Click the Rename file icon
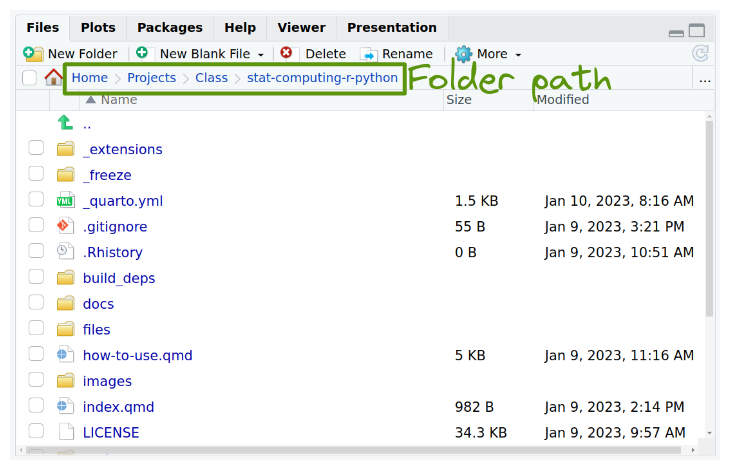The height and width of the screenshot is (470, 730). tap(369, 54)
